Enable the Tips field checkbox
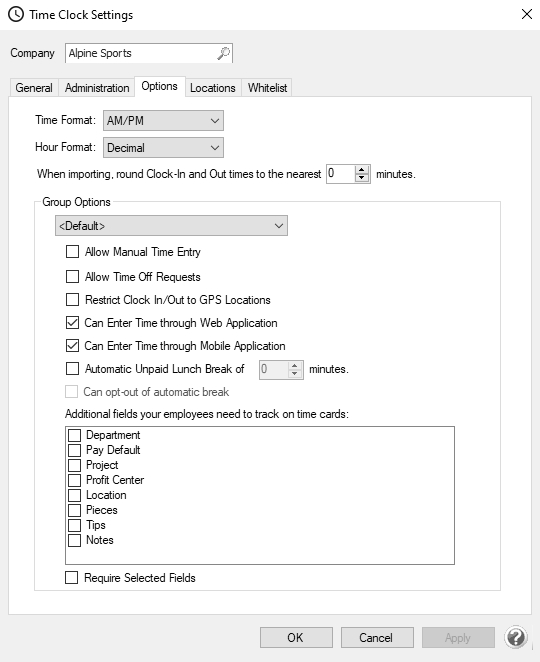The width and height of the screenshot is (540, 662). pos(74,525)
